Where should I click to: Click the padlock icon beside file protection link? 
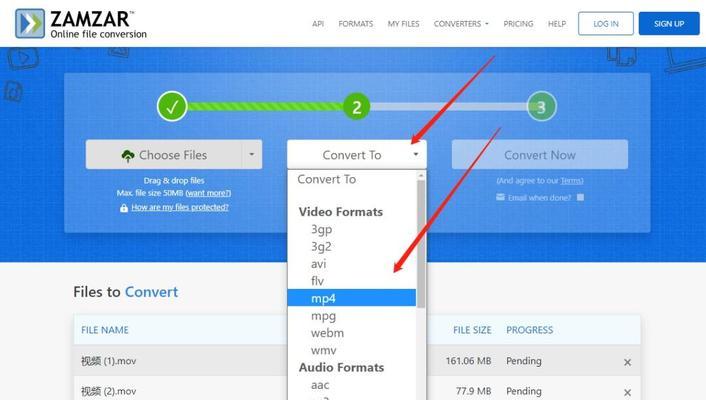pyautogui.click(x=124, y=208)
